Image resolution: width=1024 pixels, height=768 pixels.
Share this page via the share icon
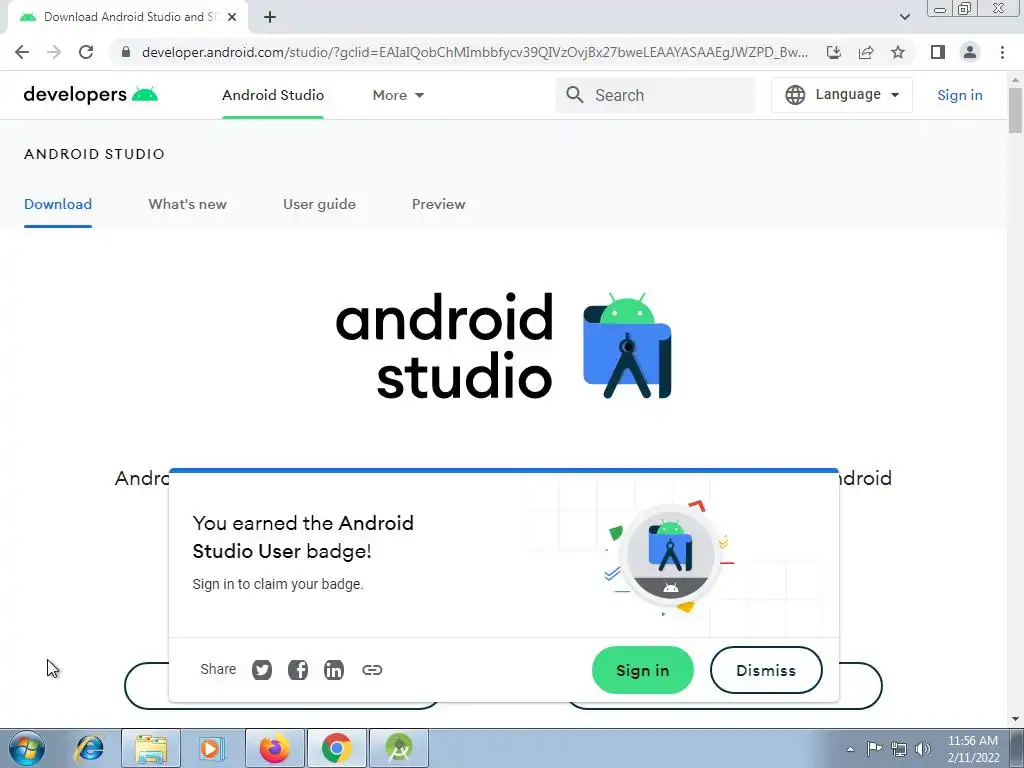pyautogui.click(x=866, y=52)
